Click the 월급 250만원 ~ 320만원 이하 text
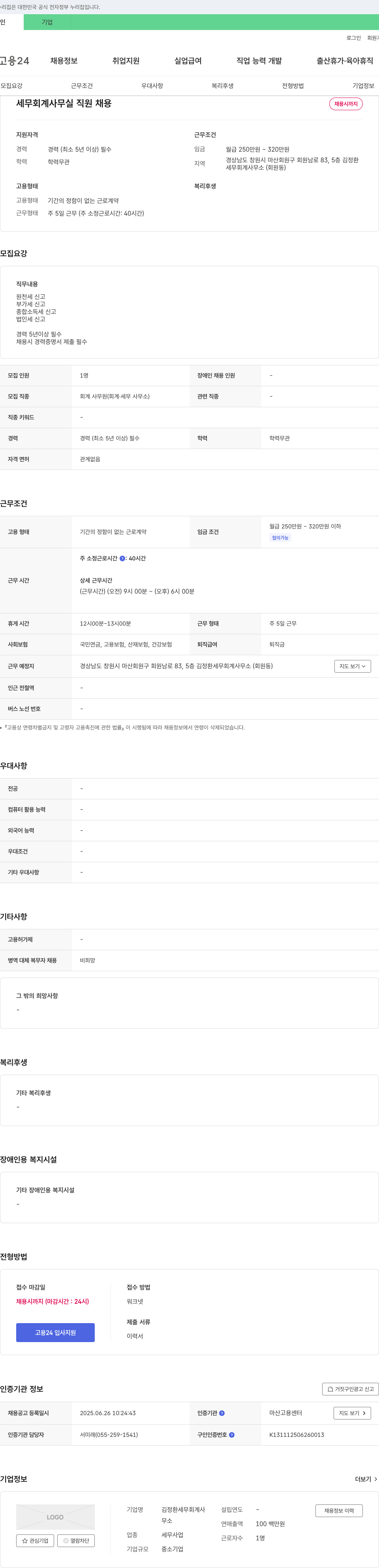379x1568 pixels. (305, 526)
